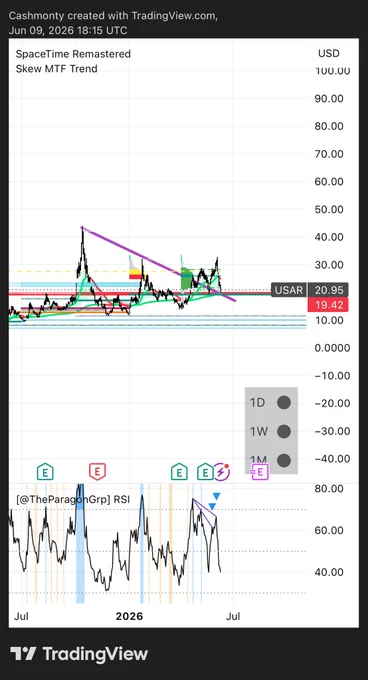Click the [@TheParagonGrp] RSI indicator label
This screenshot has height=680, width=368.
[x=73, y=500]
